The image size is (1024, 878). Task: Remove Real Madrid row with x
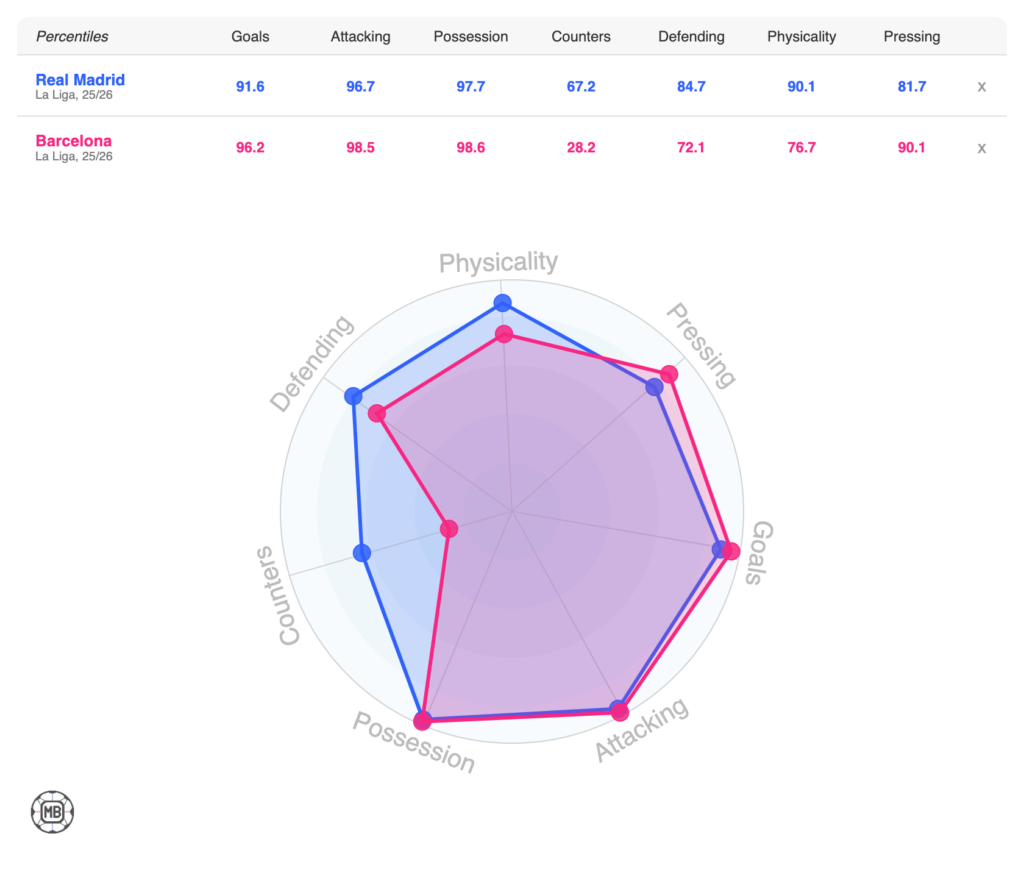click(x=981, y=87)
